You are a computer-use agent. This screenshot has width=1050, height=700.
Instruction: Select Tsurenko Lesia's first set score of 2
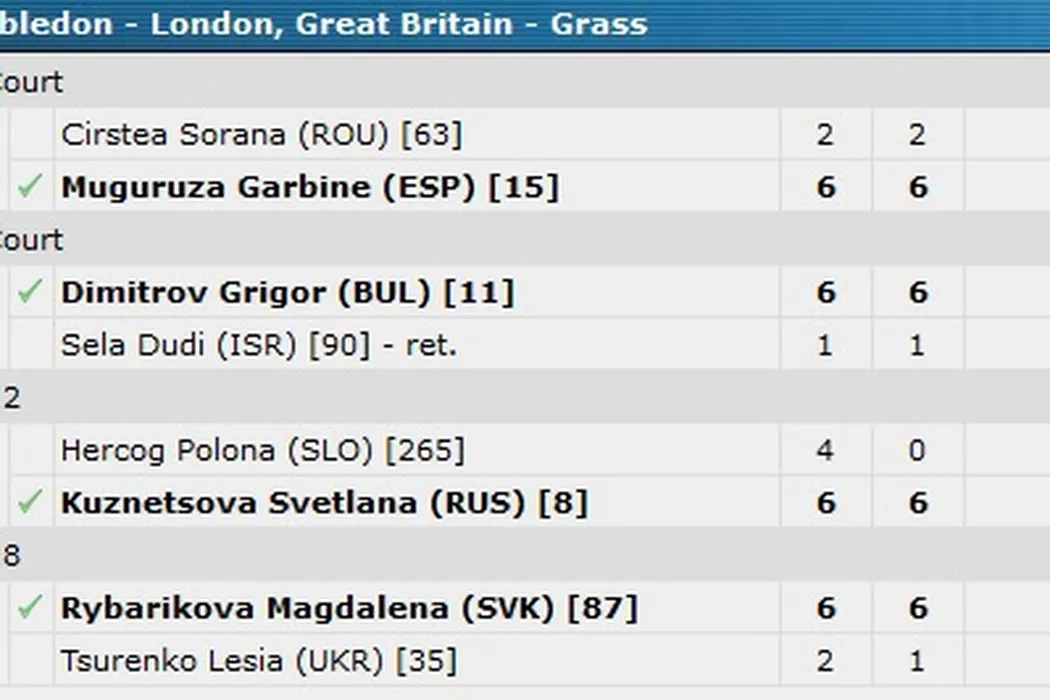pyautogui.click(x=825, y=660)
